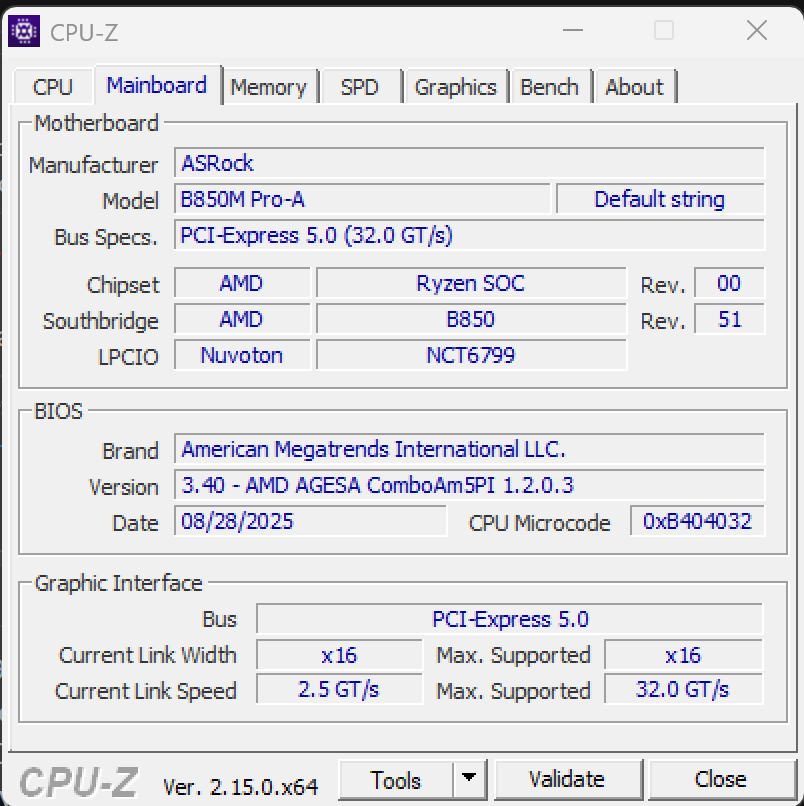Click the BIOS Brand American Megatrends field
The width and height of the screenshot is (804, 806).
pyautogui.click(x=469, y=449)
